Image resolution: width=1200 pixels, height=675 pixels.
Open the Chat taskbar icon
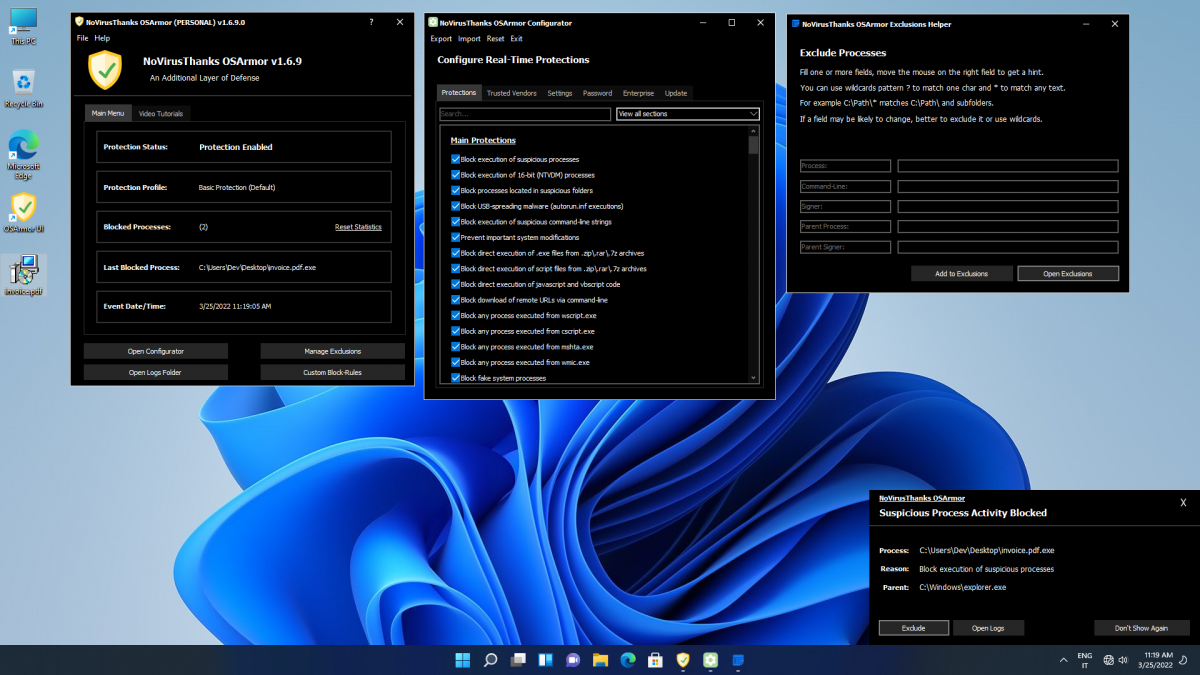pos(573,660)
